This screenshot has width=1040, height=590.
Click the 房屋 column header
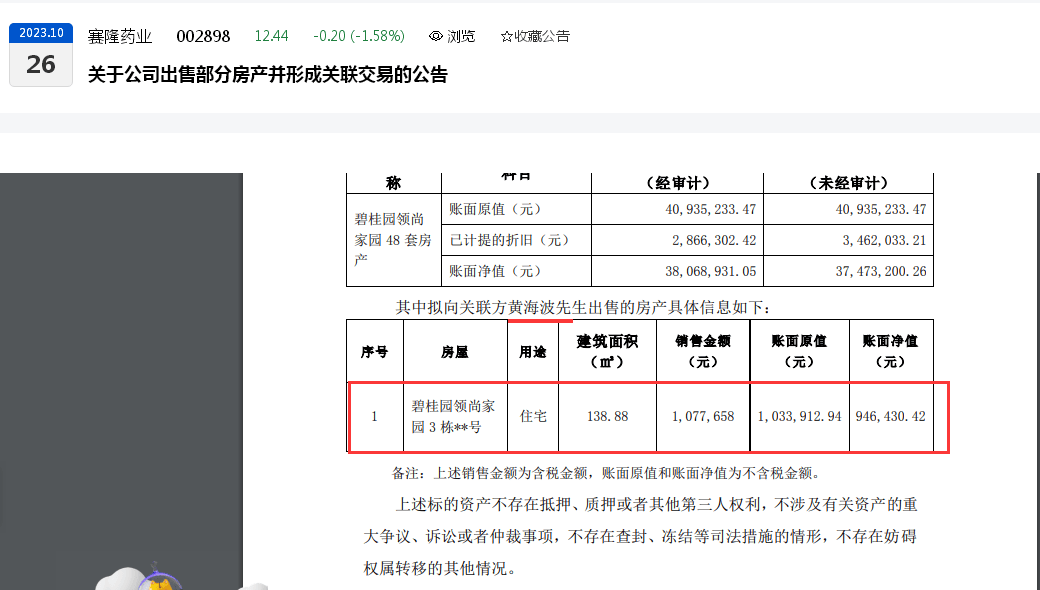(455, 351)
